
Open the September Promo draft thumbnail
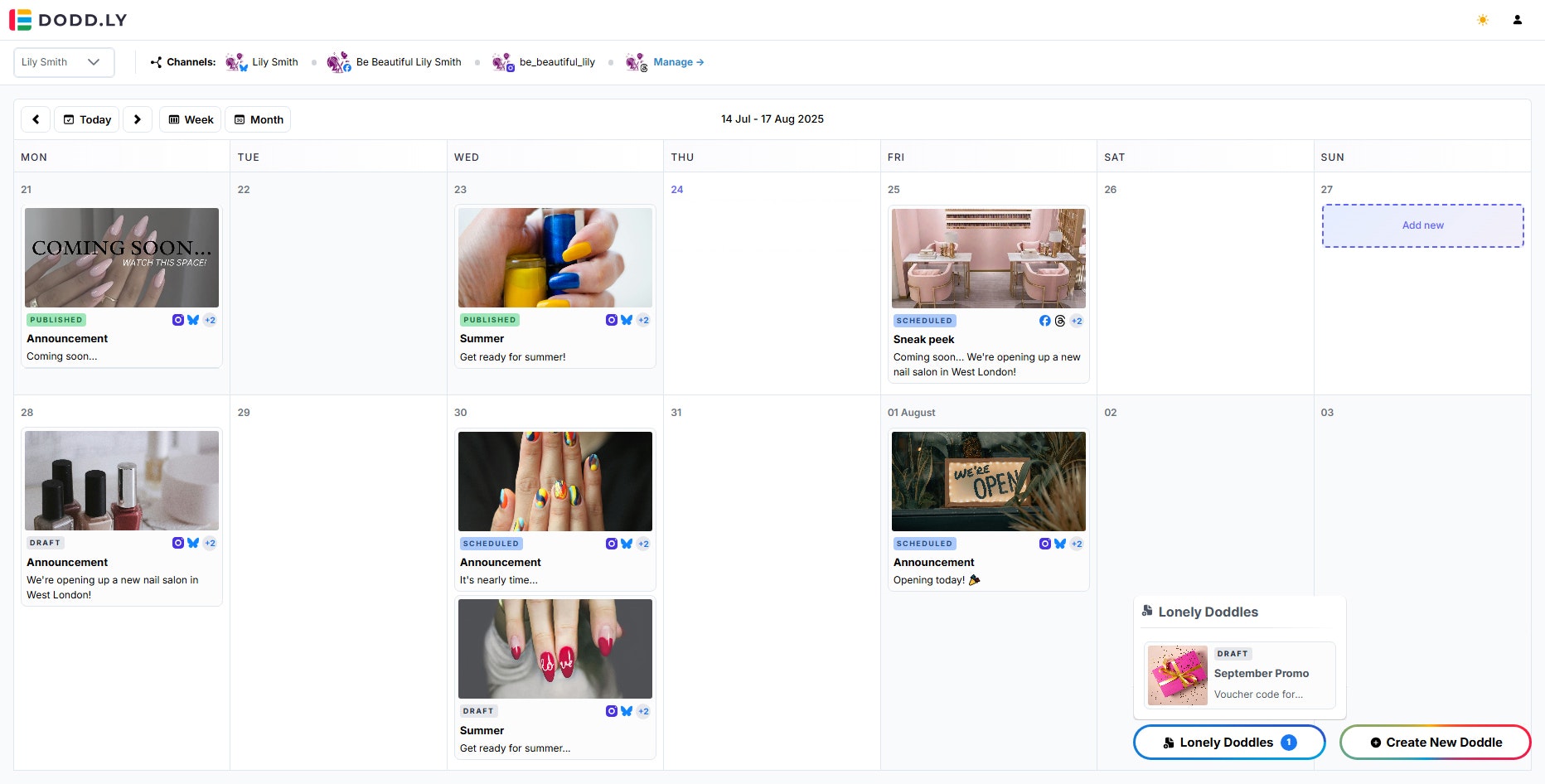click(x=1177, y=675)
